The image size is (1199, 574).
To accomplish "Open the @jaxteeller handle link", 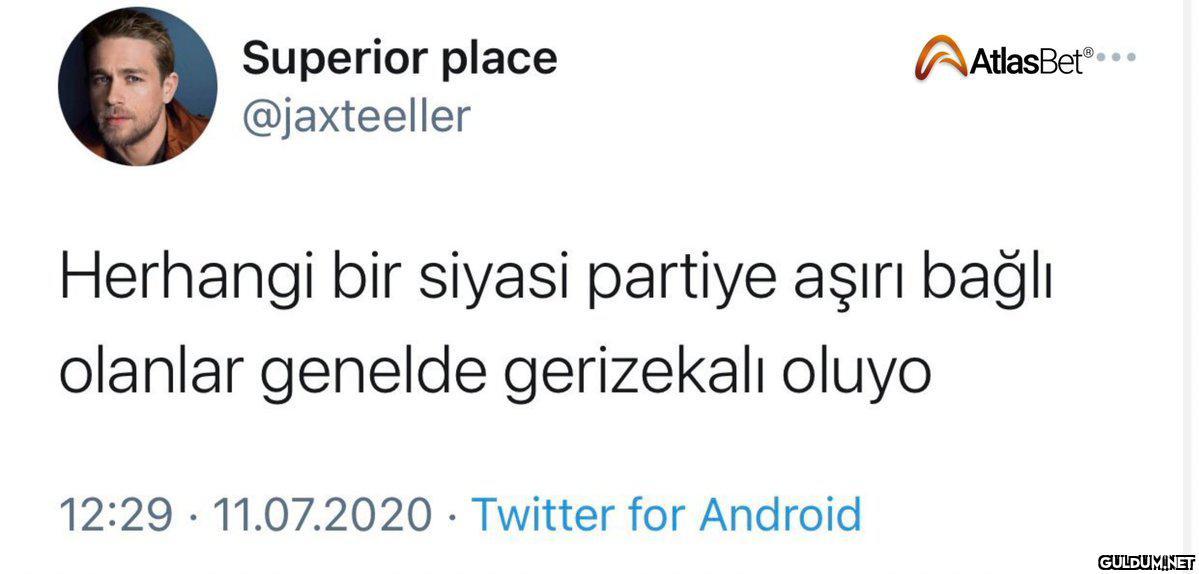I will point(356,117).
